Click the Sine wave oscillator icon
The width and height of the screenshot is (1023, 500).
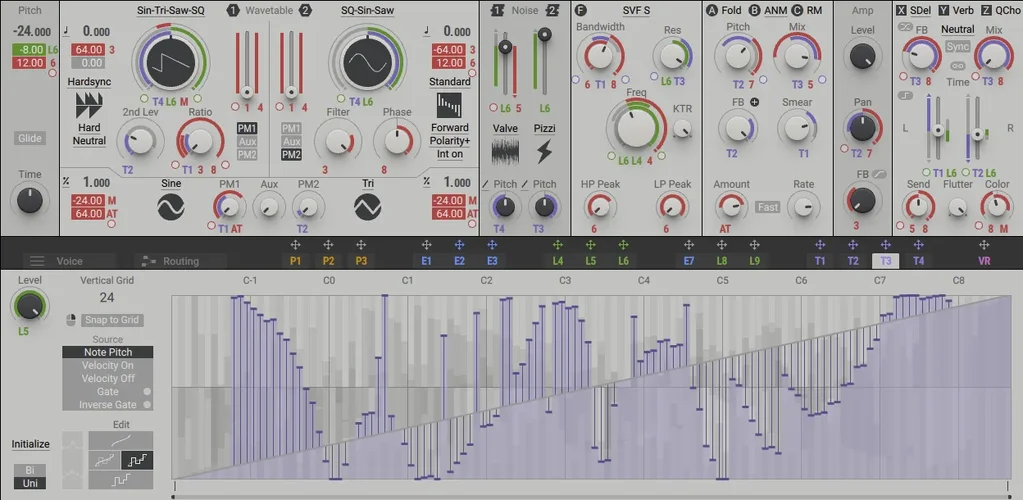click(x=170, y=206)
